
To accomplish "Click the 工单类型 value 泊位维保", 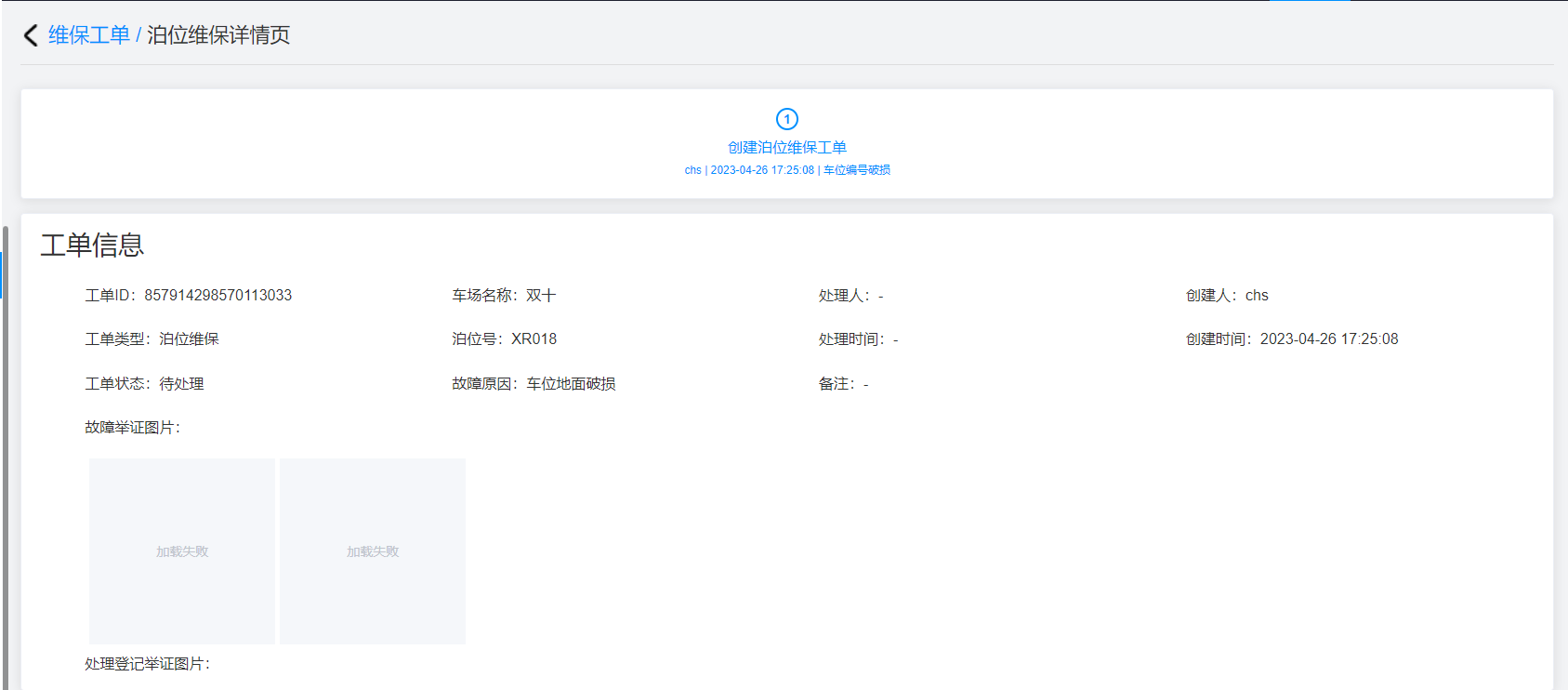I will click(x=189, y=339).
